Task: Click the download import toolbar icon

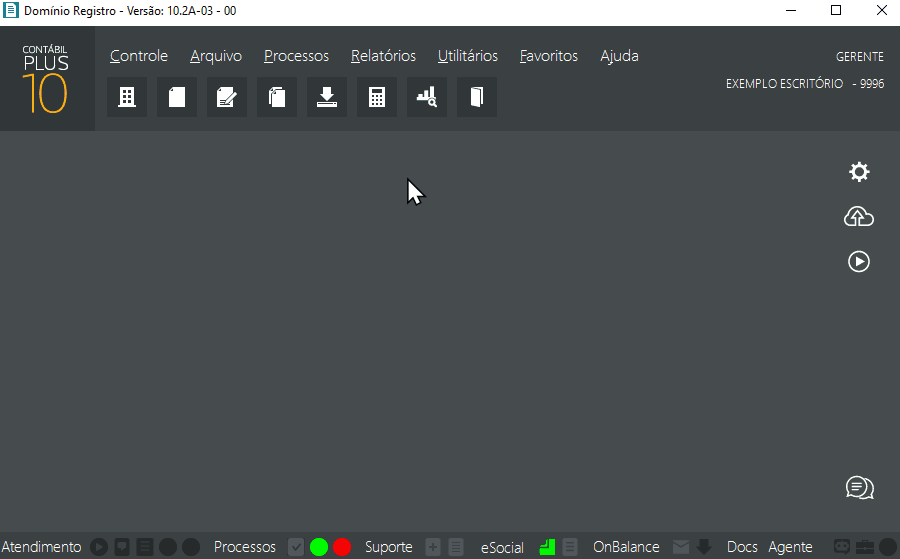Action: click(x=327, y=97)
